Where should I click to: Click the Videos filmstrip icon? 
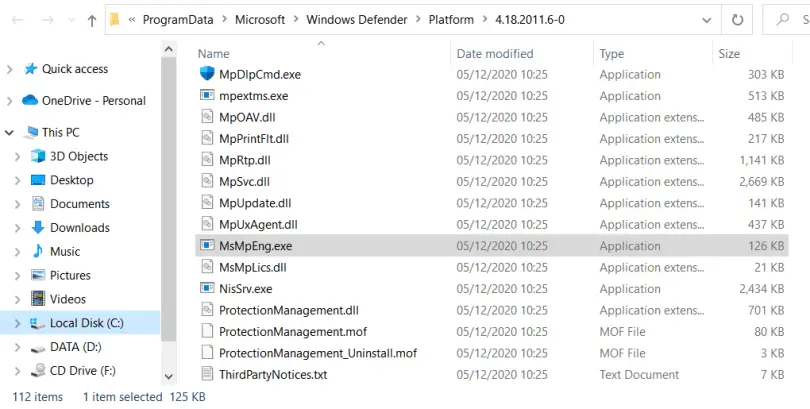(x=38, y=298)
